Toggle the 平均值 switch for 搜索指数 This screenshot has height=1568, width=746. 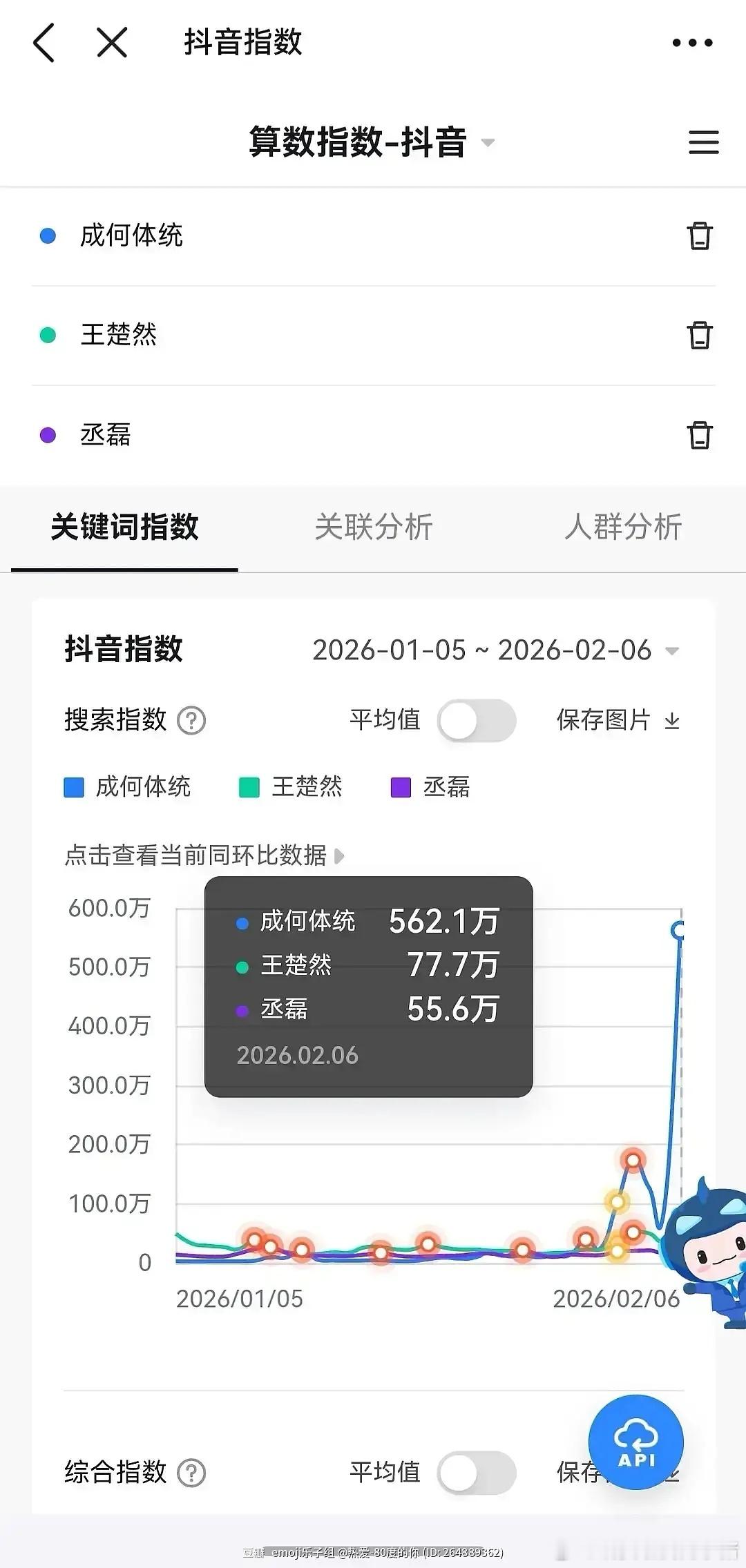pos(477,721)
